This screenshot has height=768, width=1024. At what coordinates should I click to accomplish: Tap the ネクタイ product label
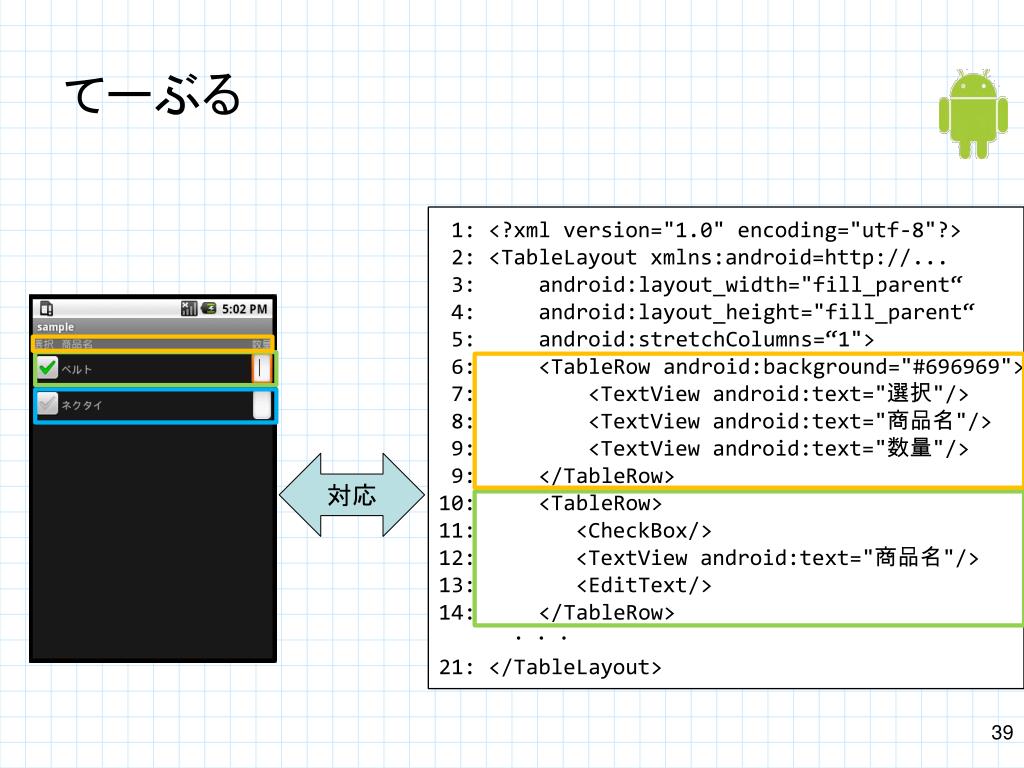point(82,405)
